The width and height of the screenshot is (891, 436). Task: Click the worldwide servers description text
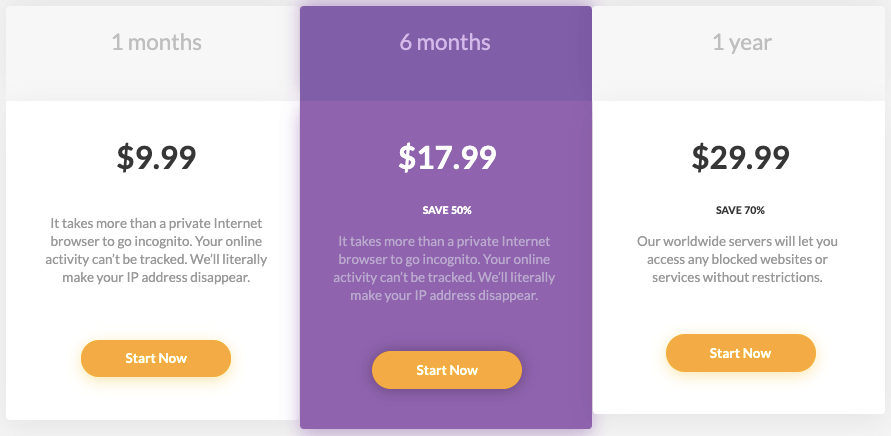[x=737, y=259]
